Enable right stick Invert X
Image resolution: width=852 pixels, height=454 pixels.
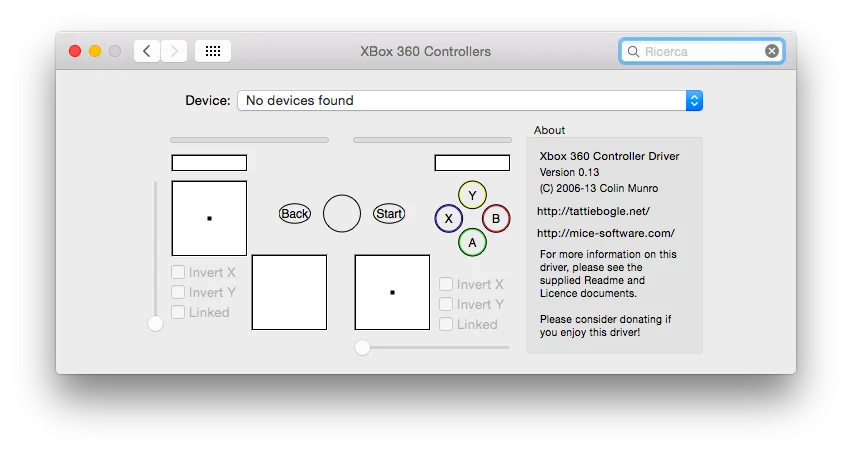[446, 284]
